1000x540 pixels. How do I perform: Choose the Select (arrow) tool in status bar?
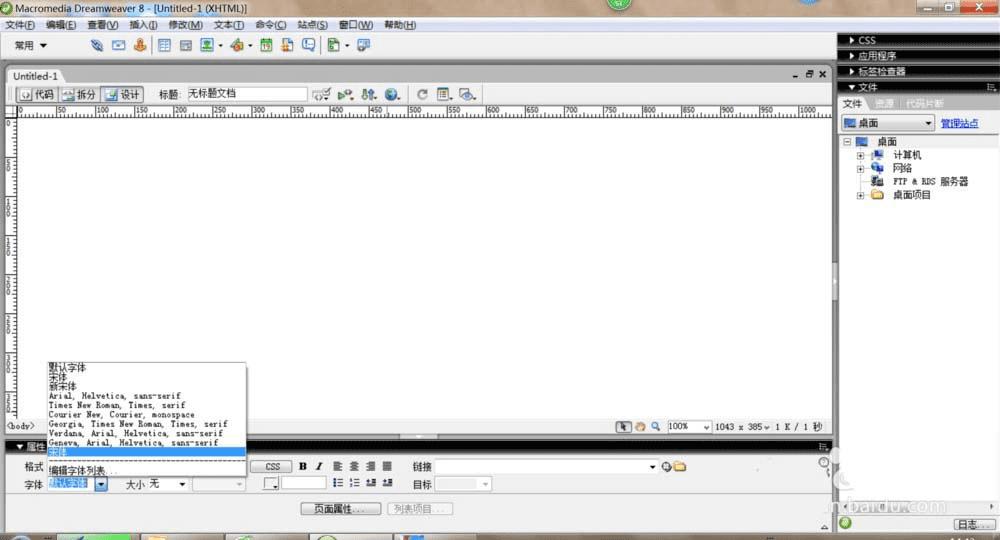click(623, 427)
